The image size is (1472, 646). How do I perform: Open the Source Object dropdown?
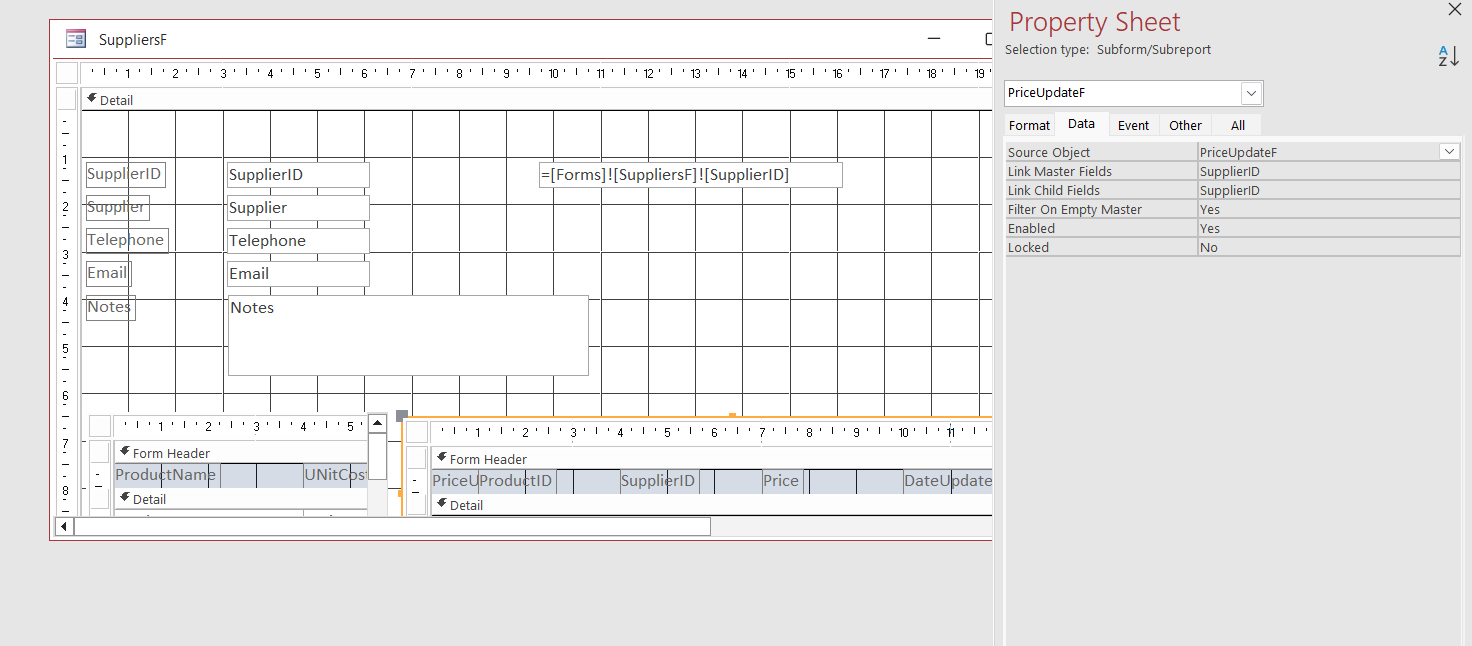1449,151
